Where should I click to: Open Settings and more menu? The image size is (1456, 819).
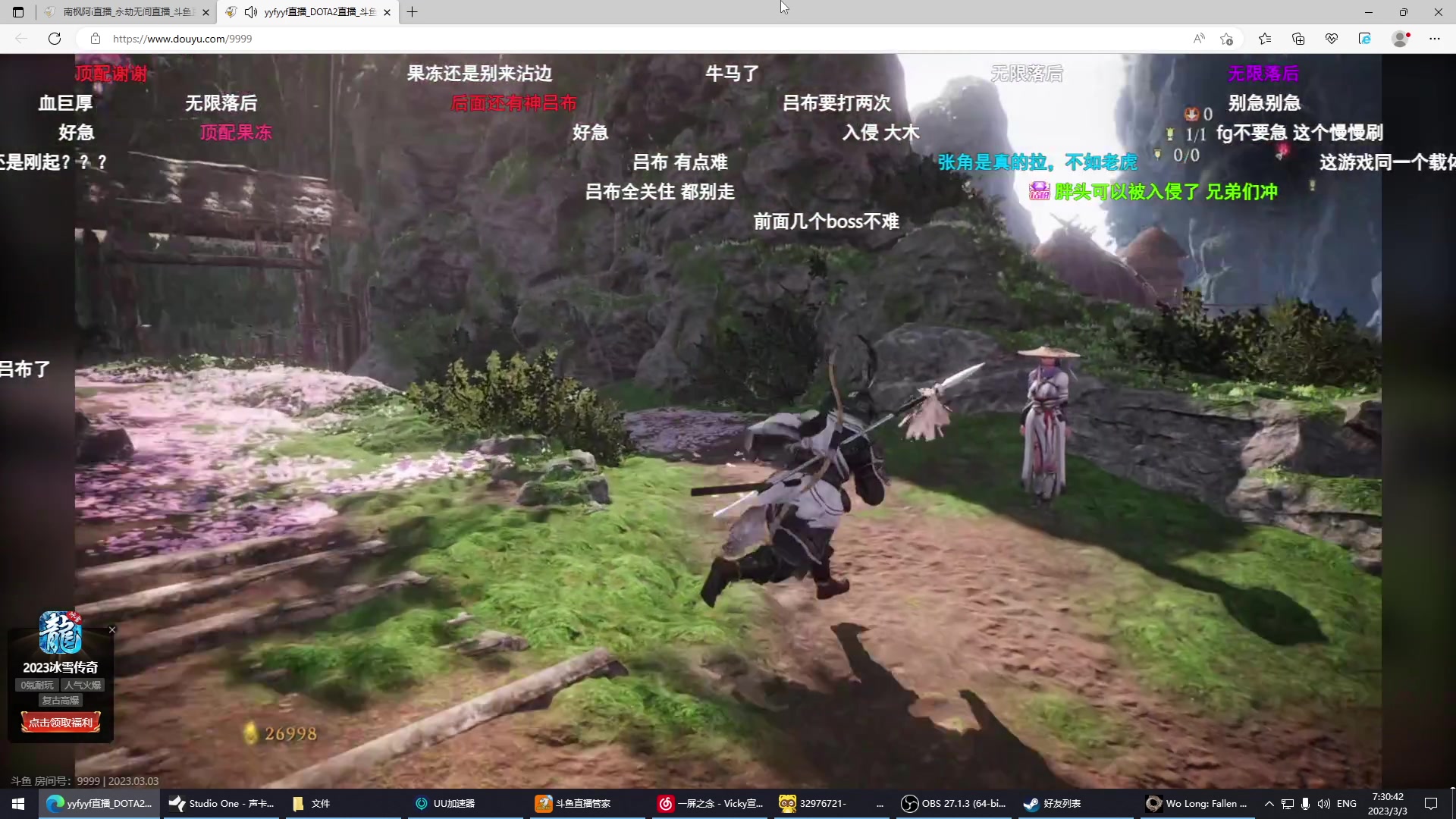click(1435, 39)
